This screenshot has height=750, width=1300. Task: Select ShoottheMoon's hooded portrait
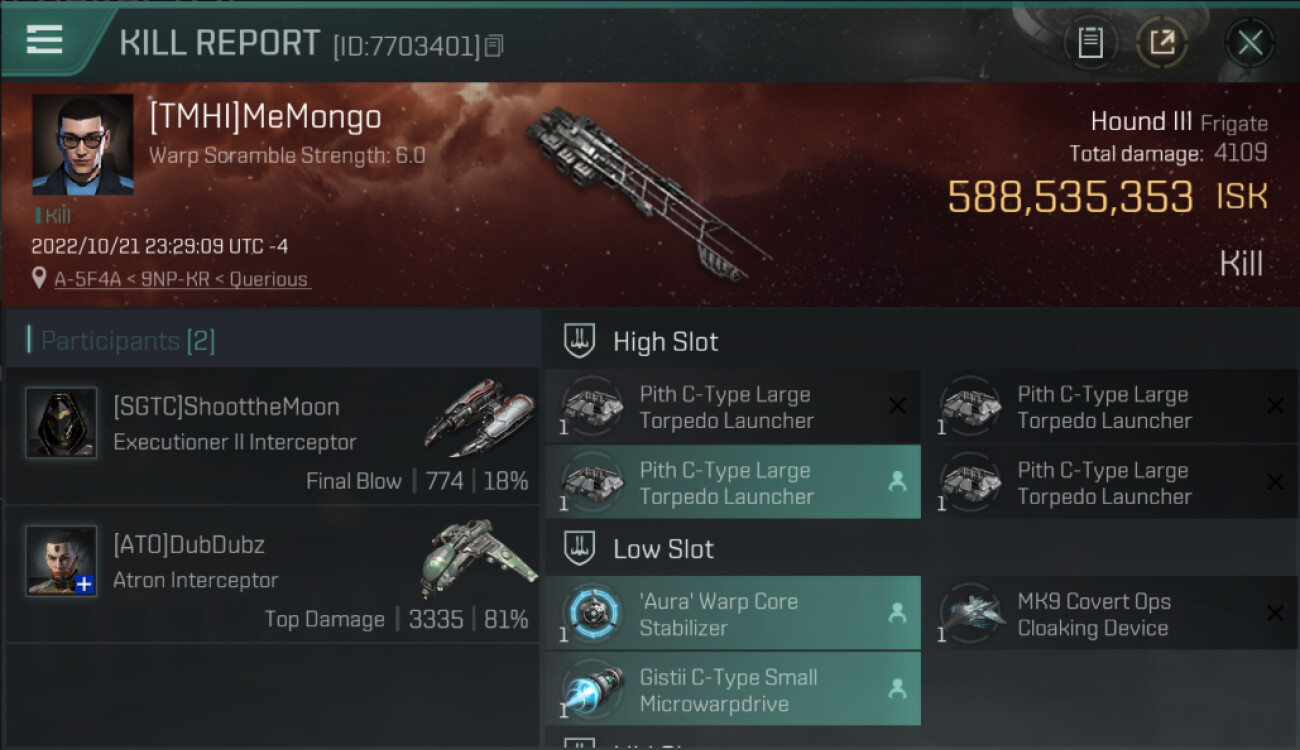tap(61, 423)
